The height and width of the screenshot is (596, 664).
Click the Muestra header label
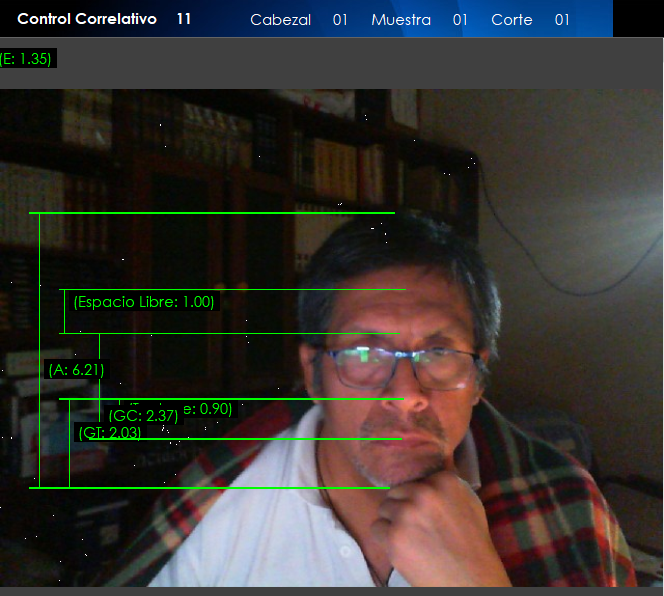pyautogui.click(x=401, y=20)
